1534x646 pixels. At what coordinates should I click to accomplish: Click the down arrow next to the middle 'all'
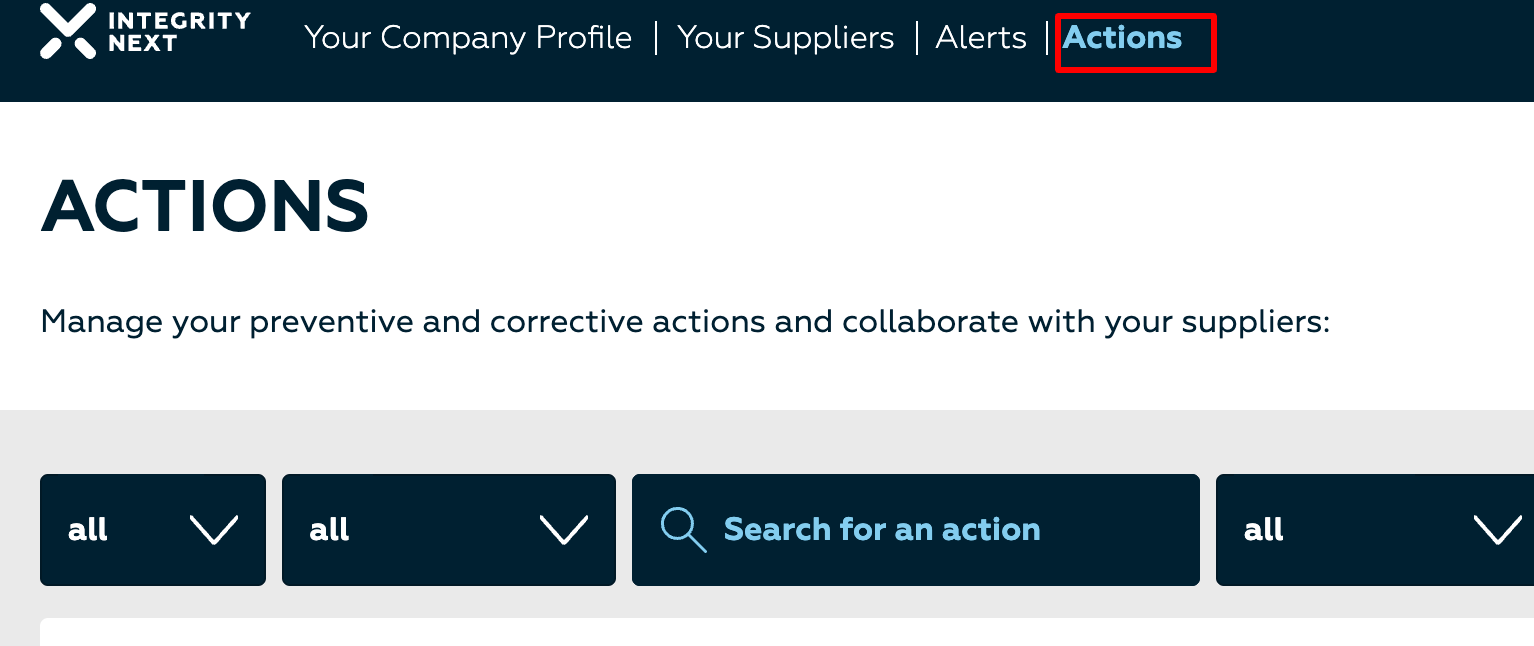pos(564,531)
